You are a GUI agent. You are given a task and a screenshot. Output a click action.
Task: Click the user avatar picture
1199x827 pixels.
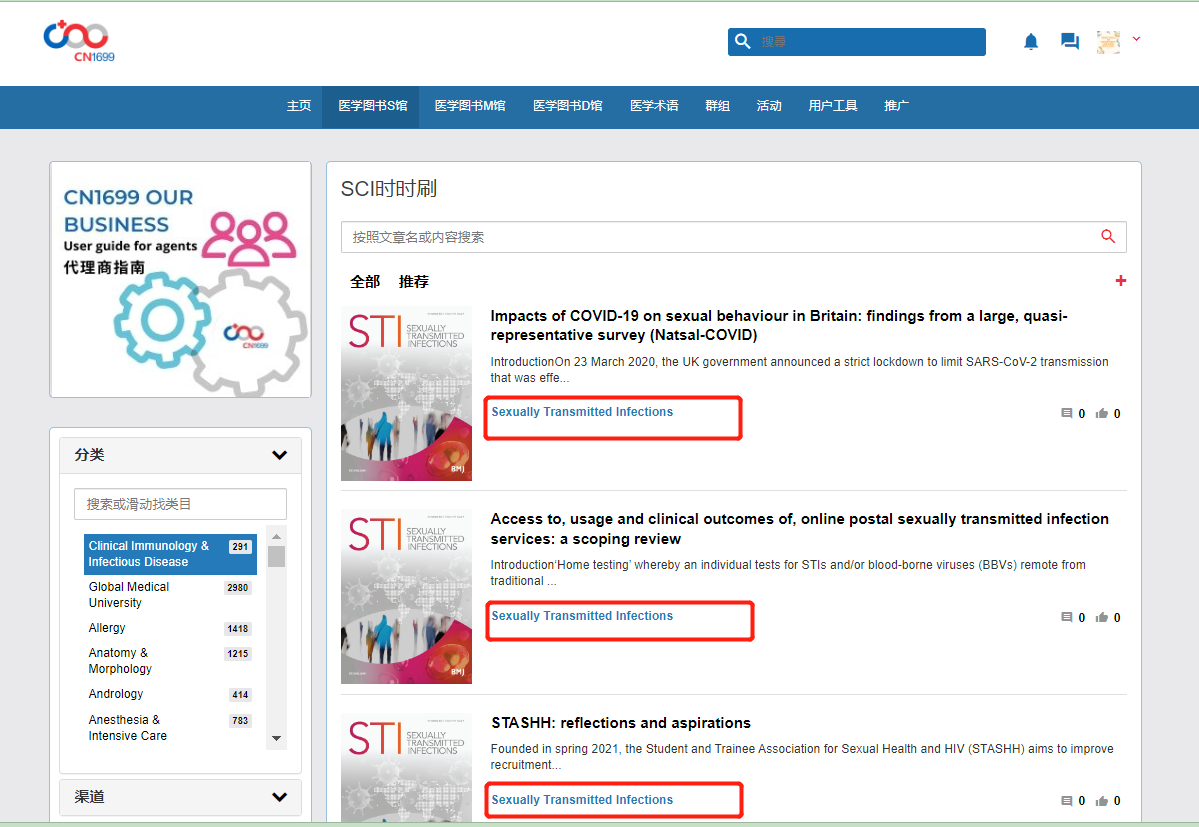click(x=1108, y=42)
